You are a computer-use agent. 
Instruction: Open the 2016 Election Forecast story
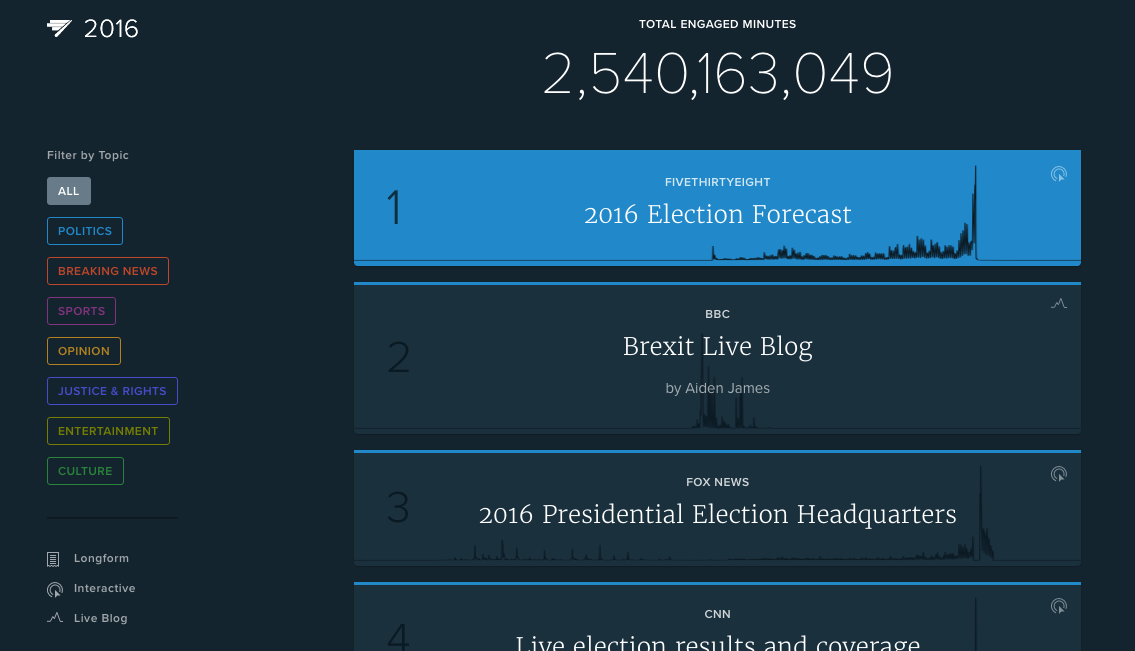[x=717, y=215]
